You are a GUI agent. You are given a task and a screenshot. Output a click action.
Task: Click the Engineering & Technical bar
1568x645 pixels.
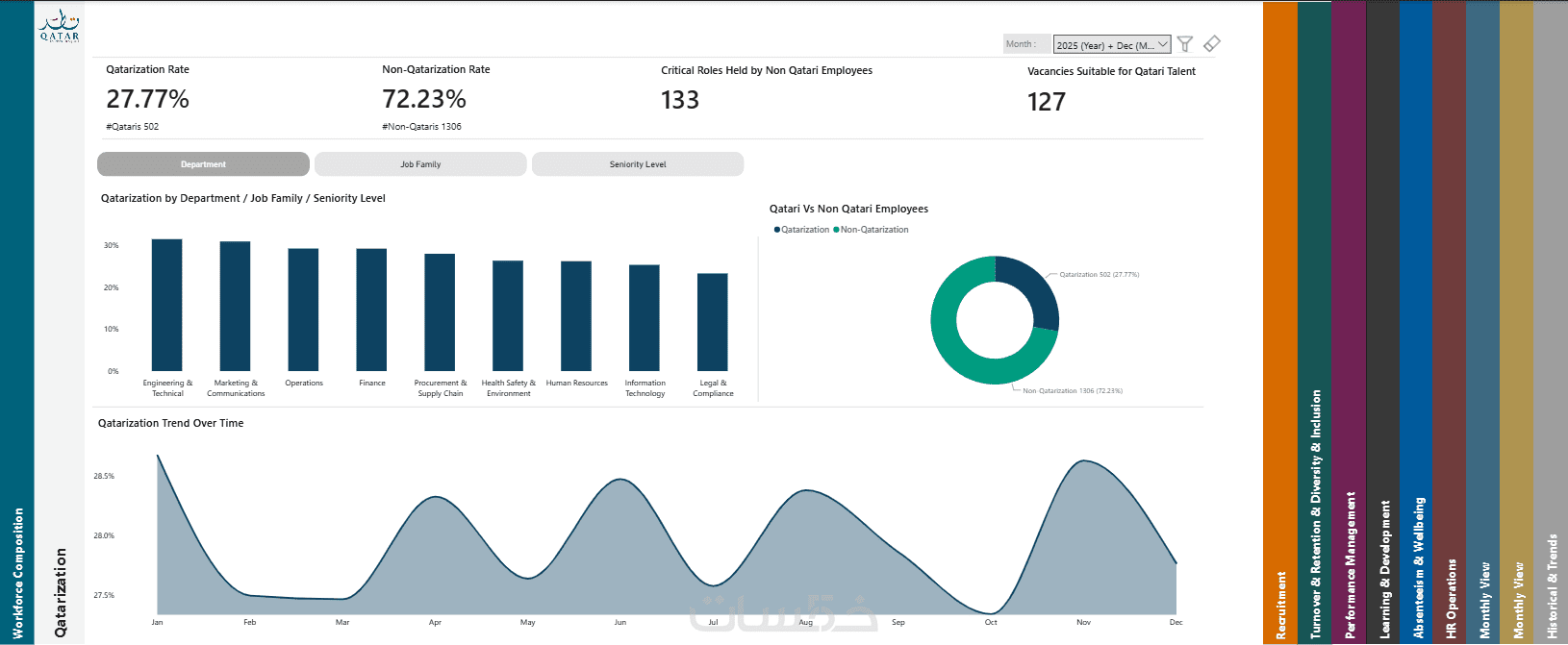(167, 305)
